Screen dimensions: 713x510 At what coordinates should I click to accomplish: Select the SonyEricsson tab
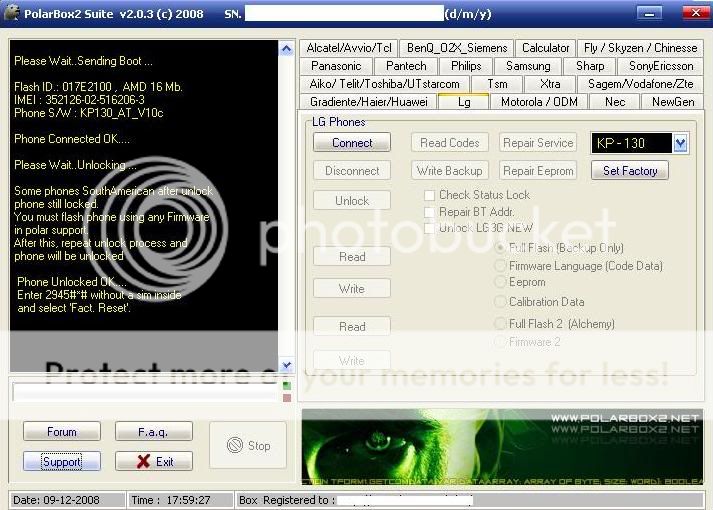point(661,66)
